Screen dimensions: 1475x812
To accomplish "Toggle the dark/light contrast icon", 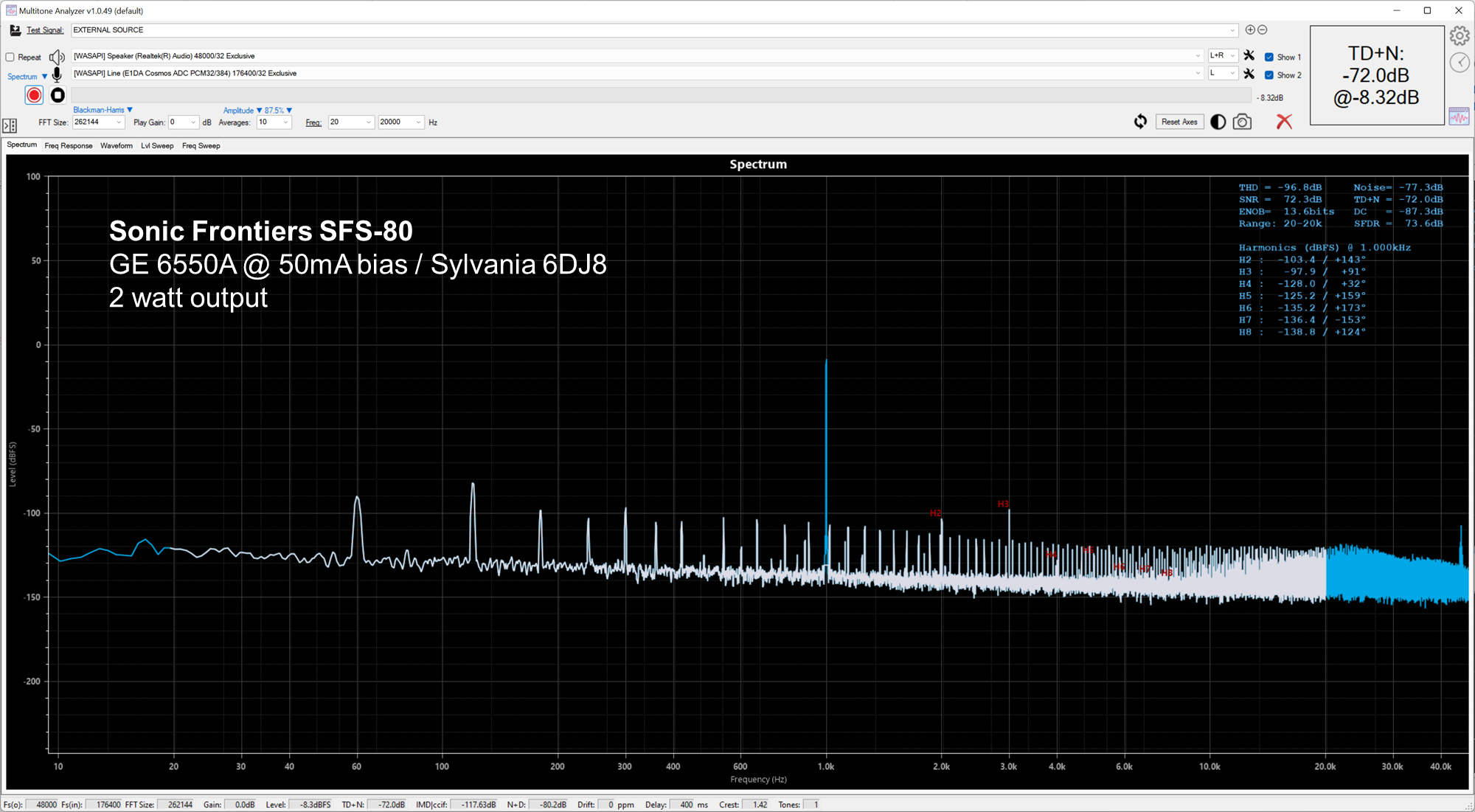I will [1218, 122].
